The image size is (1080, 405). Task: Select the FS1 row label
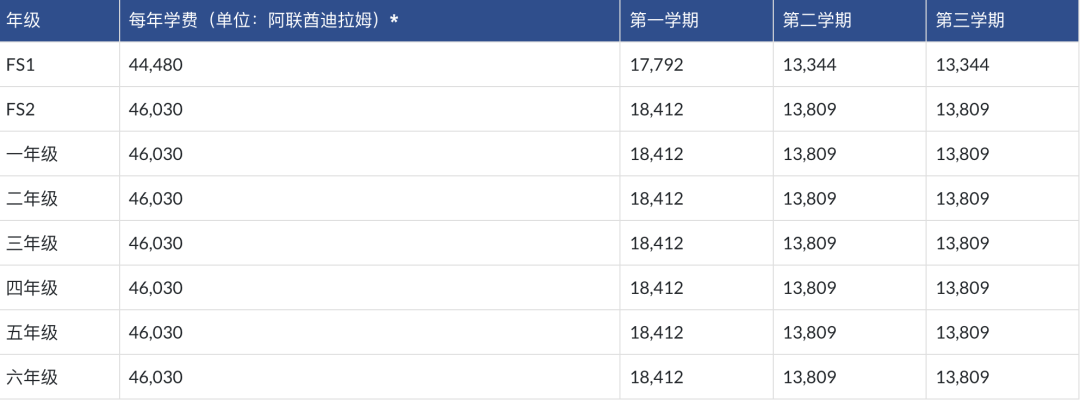21,65
